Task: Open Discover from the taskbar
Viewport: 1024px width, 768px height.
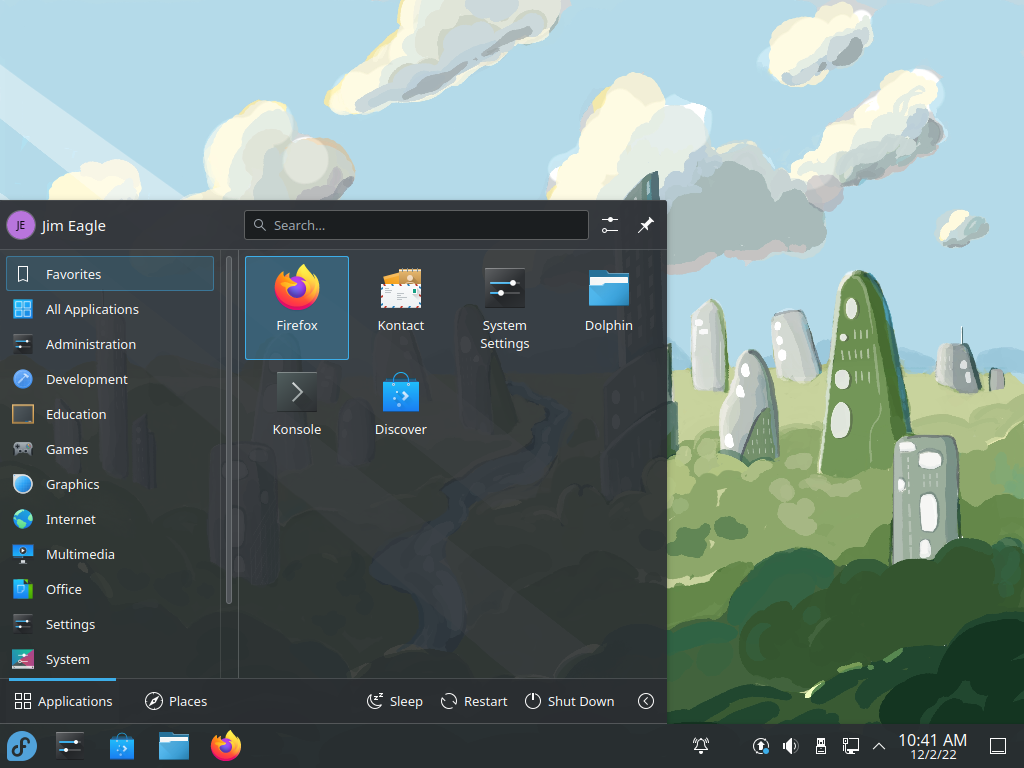Action: pyautogui.click(x=121, y=746)
